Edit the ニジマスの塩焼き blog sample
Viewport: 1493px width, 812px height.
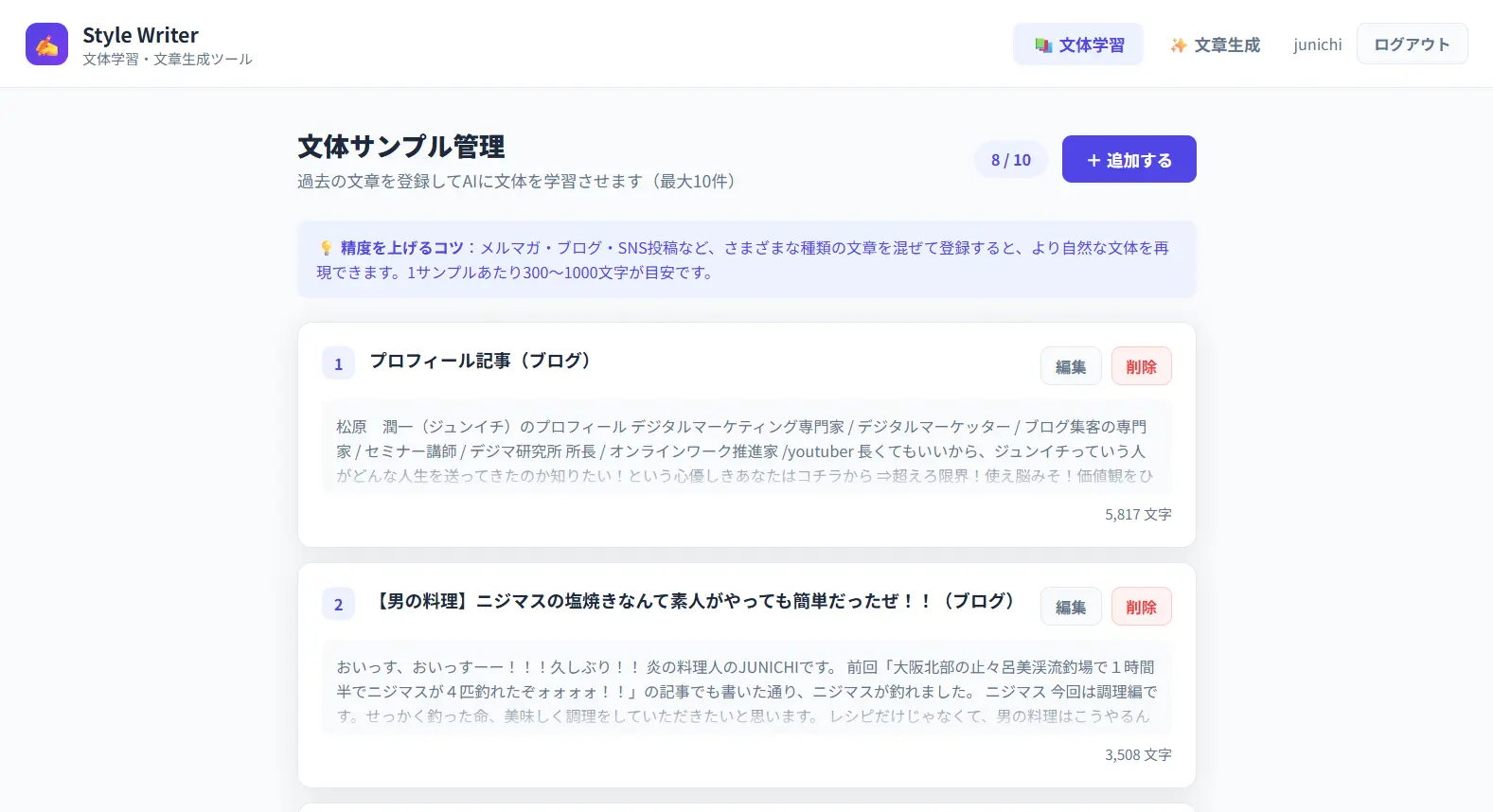pyautogui.click(x=1070, y=607)
